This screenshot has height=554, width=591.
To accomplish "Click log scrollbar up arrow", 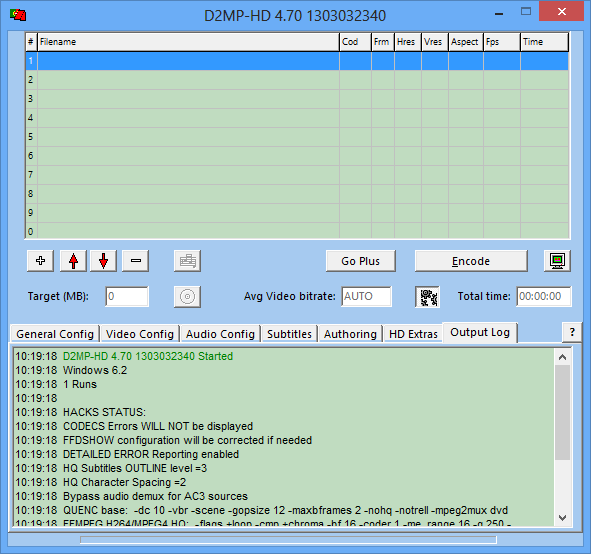I will [562, 357].
